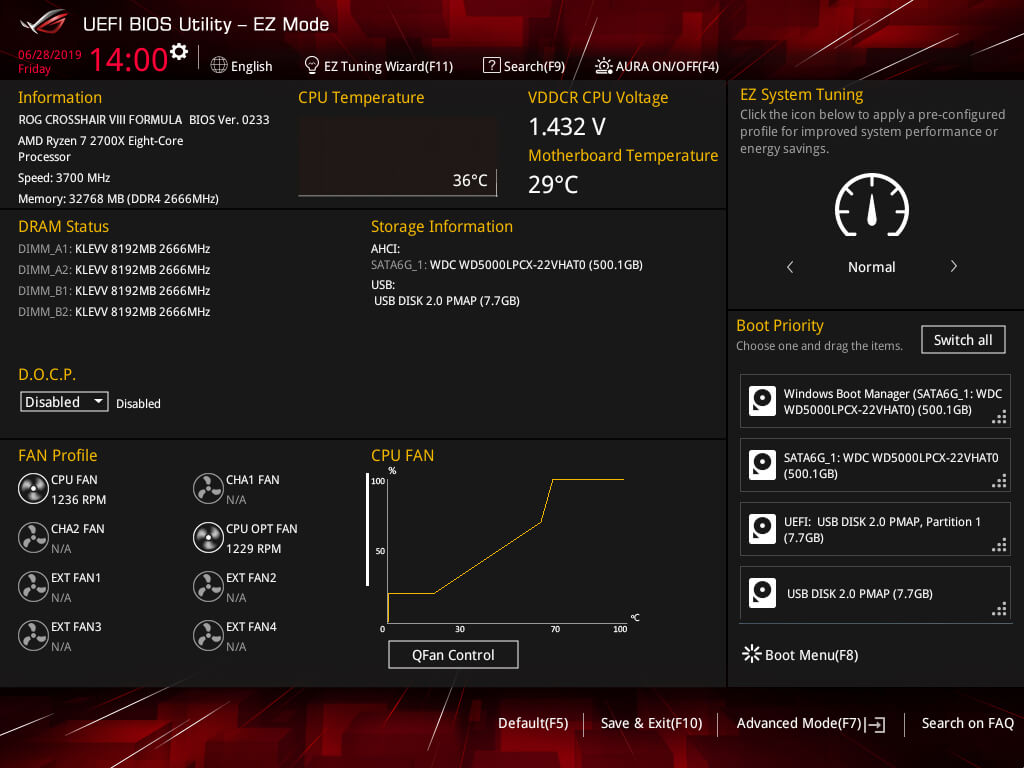Select the EXT FAN3 icon
This screenshot has height=768, width=1024.
pyautogui.click(x=33, y=636)
